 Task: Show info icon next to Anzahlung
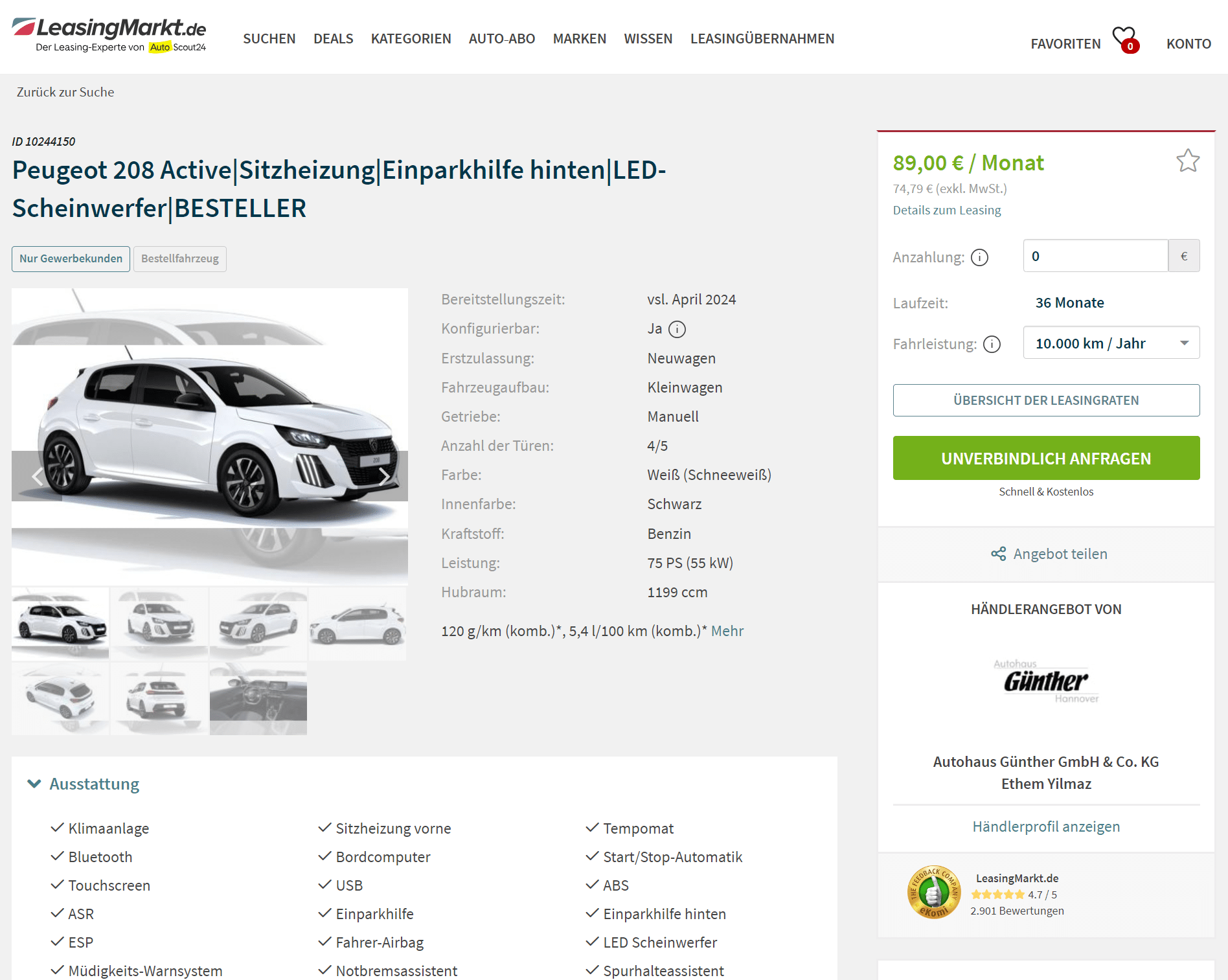[979, 258]
